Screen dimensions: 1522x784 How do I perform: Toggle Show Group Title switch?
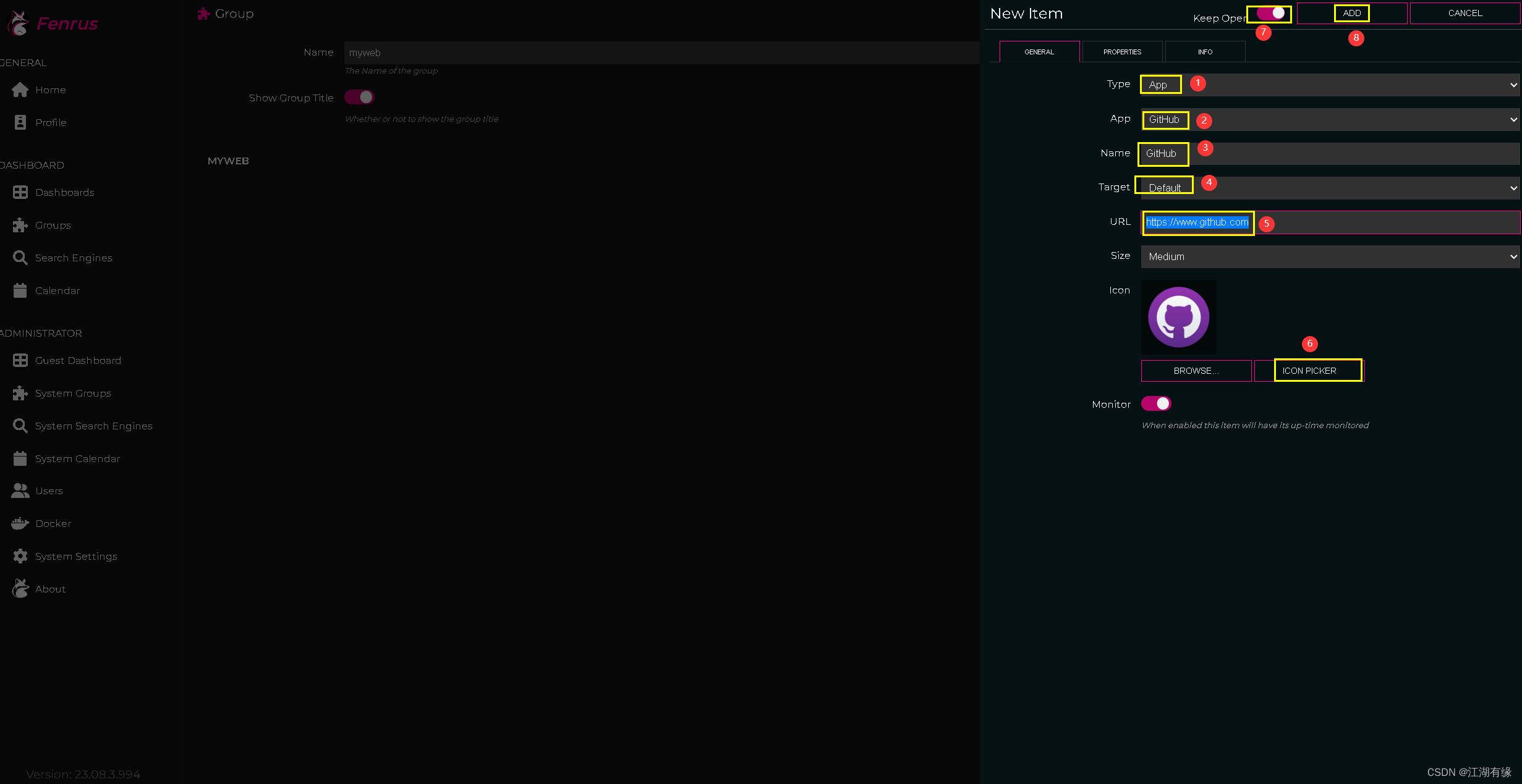[x=359, y=97]
